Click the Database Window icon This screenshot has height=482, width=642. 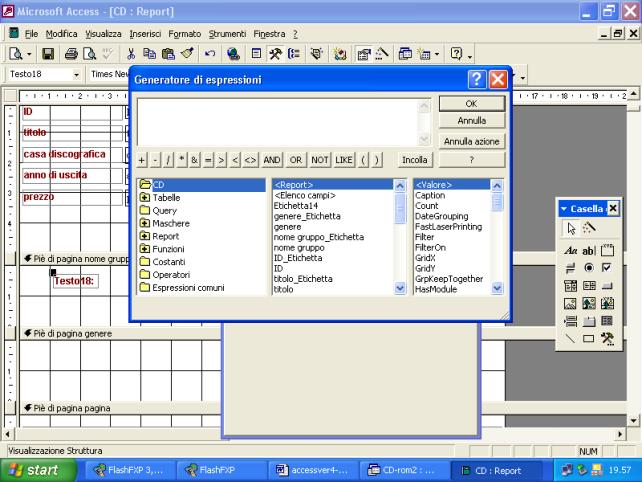tap(405, 54)
